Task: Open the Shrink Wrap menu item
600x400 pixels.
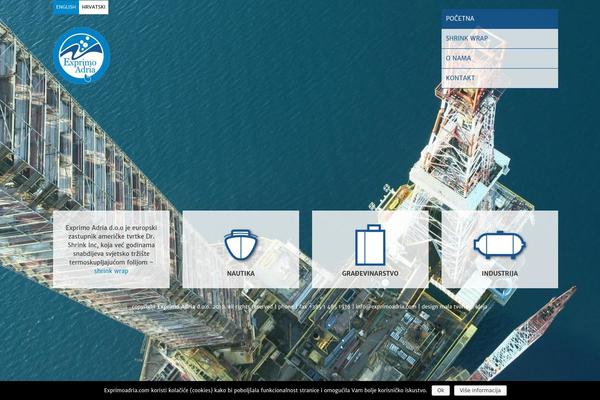Action: pos(499,39)
